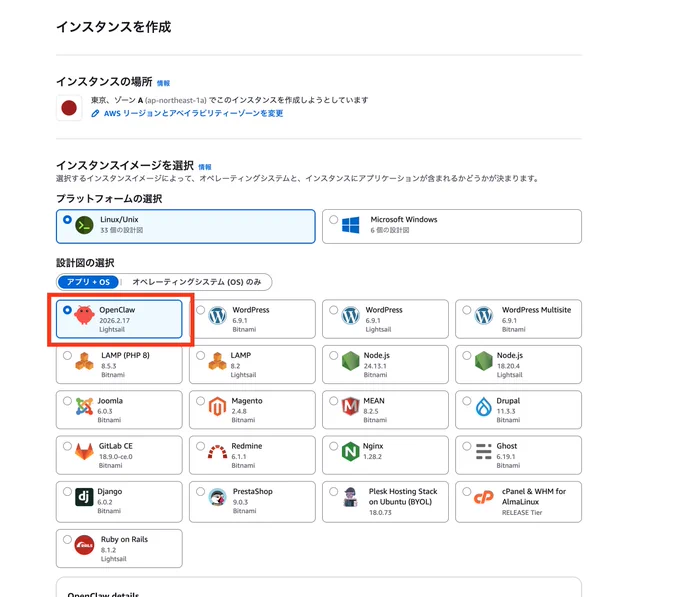
Task: Select the OpenClaw blueprint radio button
Action: click(x=67, y=310)
